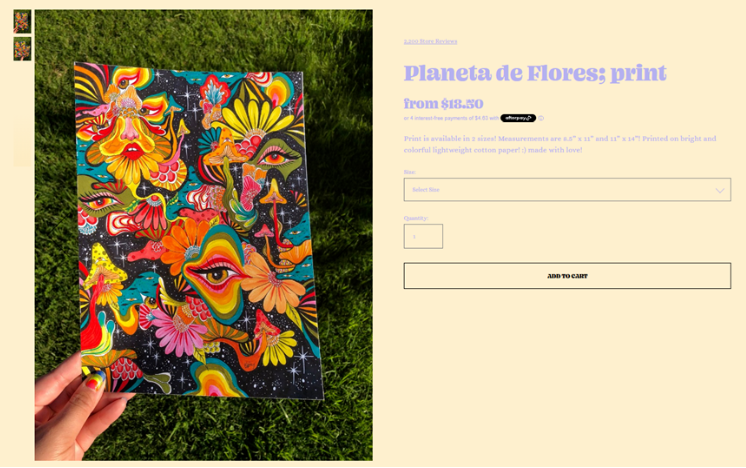Image resolution: width=746 pixels, height=468 pixels.
Task: Click the Quantity field label
Action: pos(416,218)
